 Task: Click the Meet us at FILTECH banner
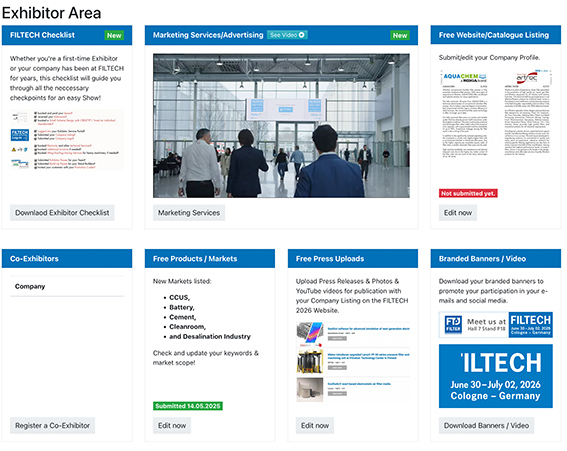coord(496,325)
